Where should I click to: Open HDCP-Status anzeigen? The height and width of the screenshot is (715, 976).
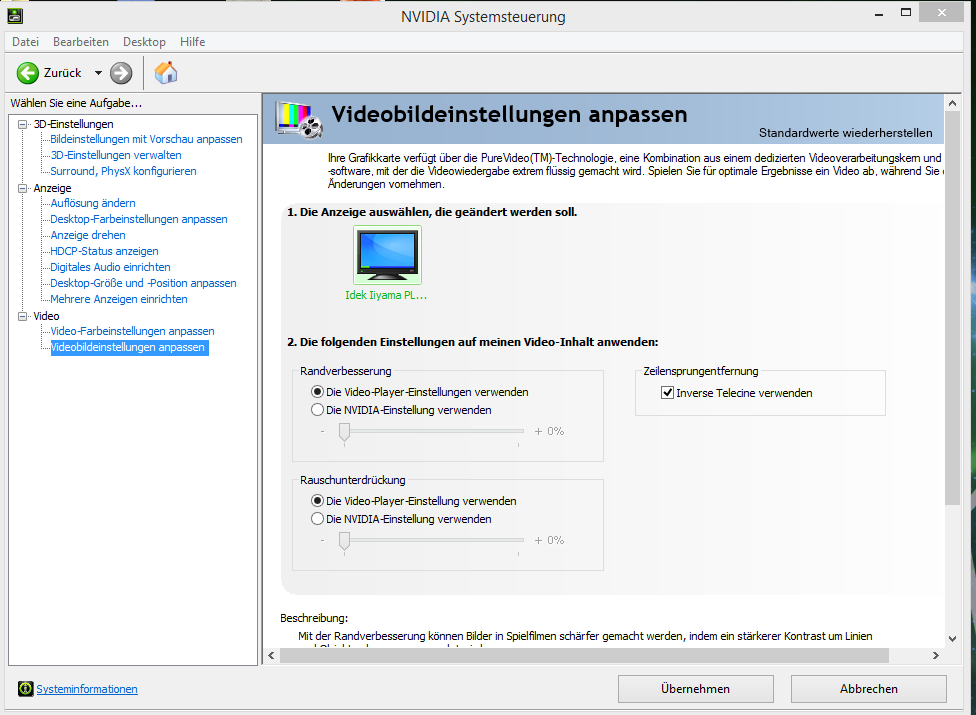[x=104, y=251]
